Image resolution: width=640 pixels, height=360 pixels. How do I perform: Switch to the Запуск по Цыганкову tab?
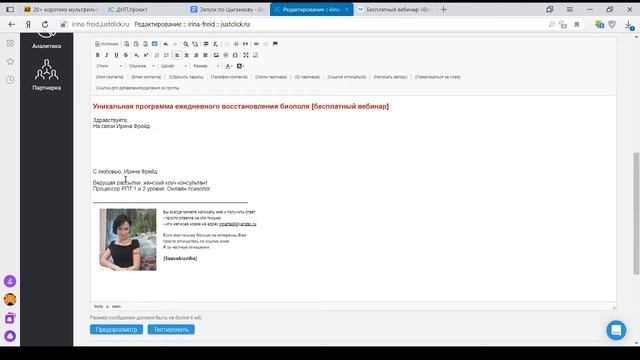(228, 9)
